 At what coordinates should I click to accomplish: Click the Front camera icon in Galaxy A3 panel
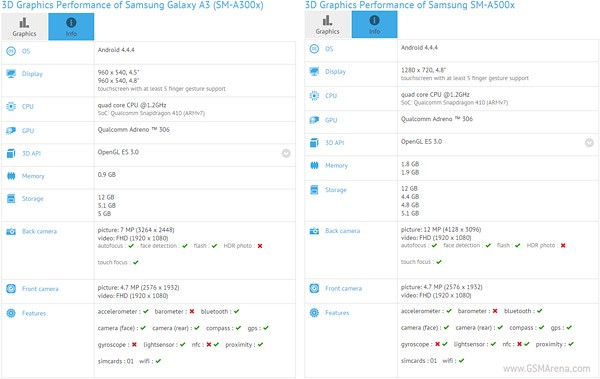(11, 289)
